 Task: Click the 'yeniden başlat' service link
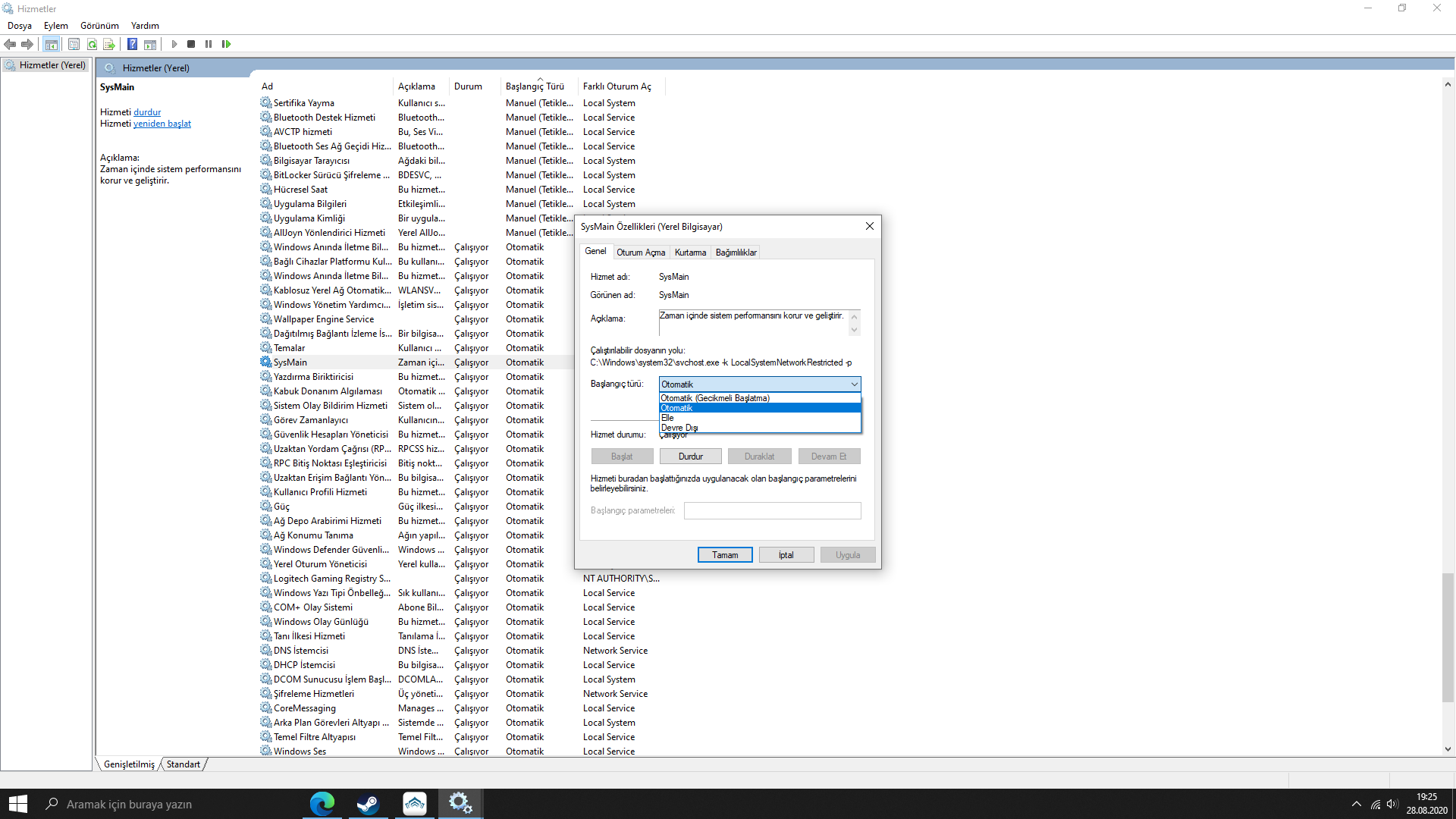pos(162,124)
